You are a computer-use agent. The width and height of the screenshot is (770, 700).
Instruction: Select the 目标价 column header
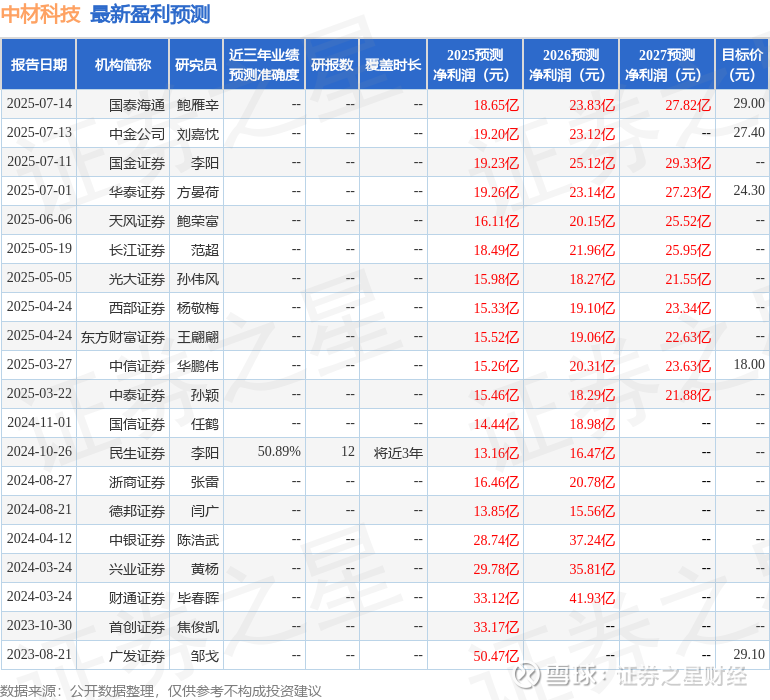742,64
